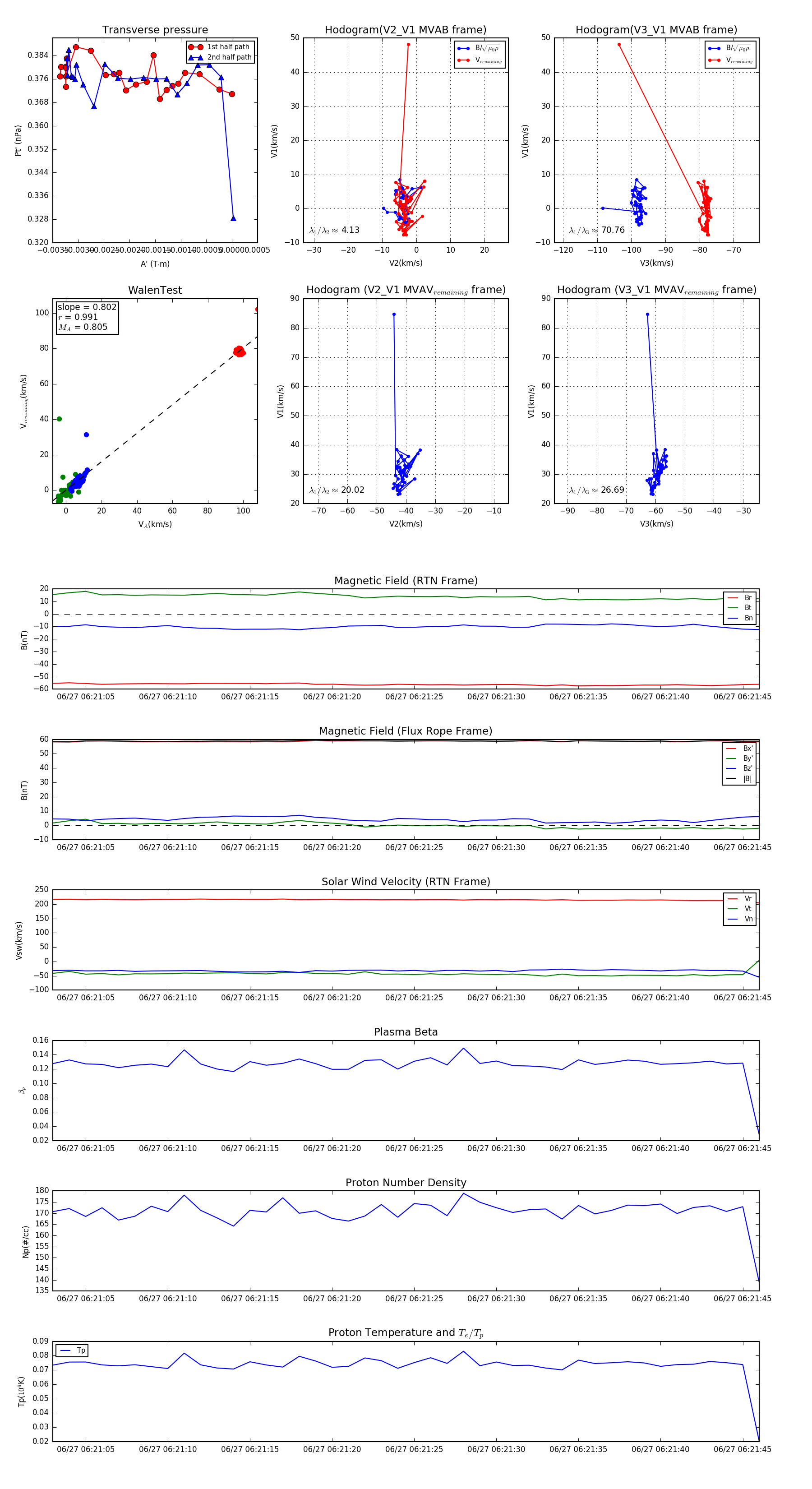
Task: Click the red '1st half path' legend marker
Action: click(196, 47)
